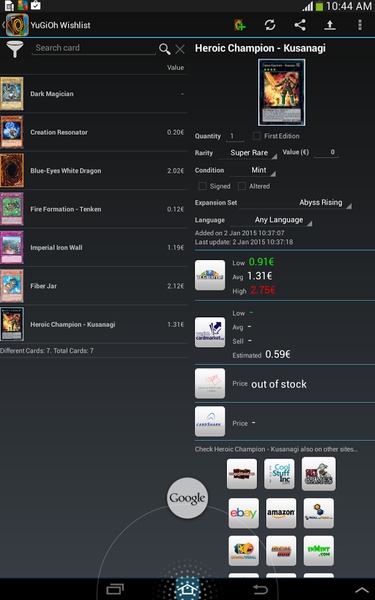Tap the Quantity field
This screenshot has width=375, height=600.
234,136
